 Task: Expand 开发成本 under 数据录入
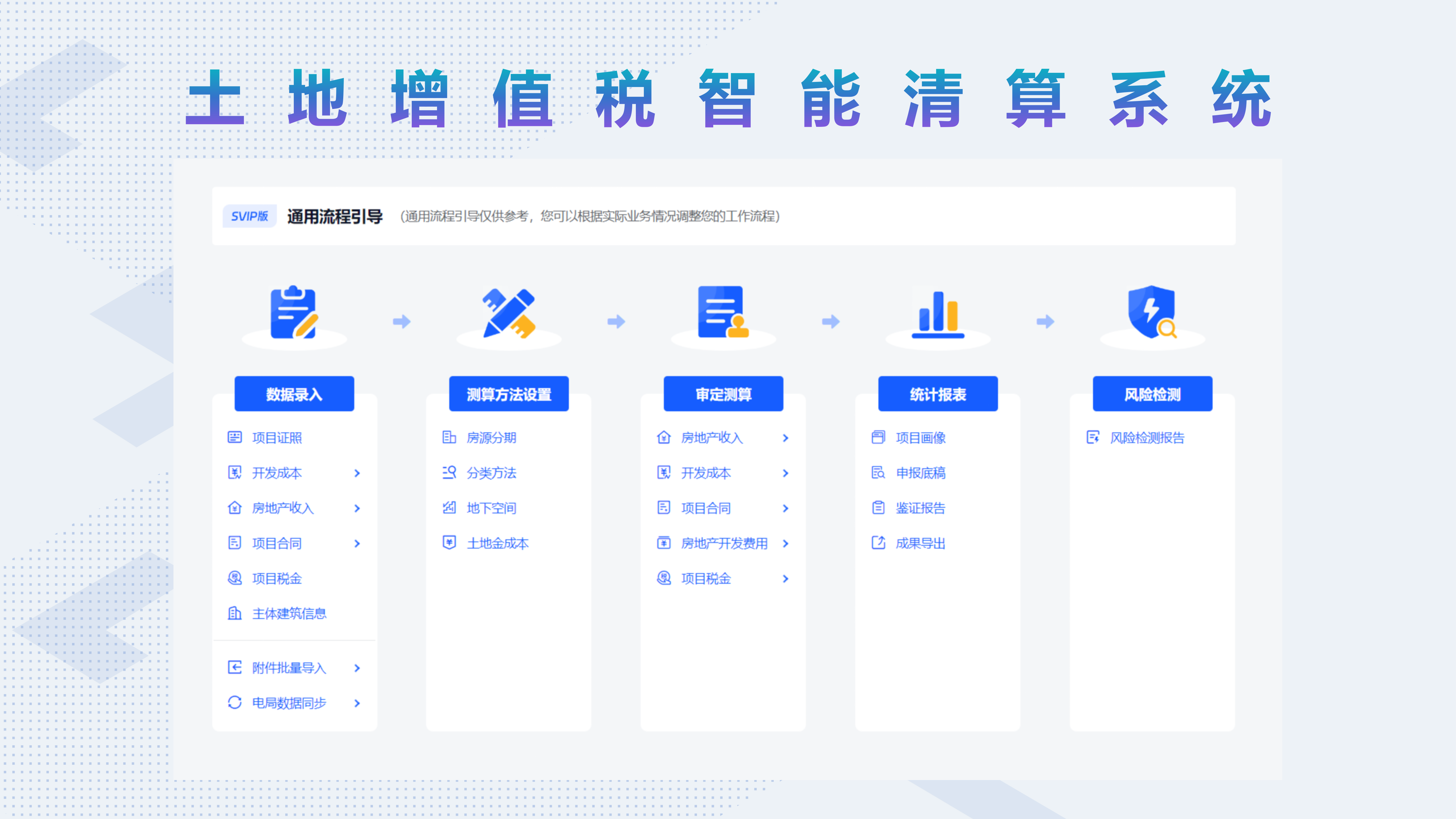pos(357,473)
